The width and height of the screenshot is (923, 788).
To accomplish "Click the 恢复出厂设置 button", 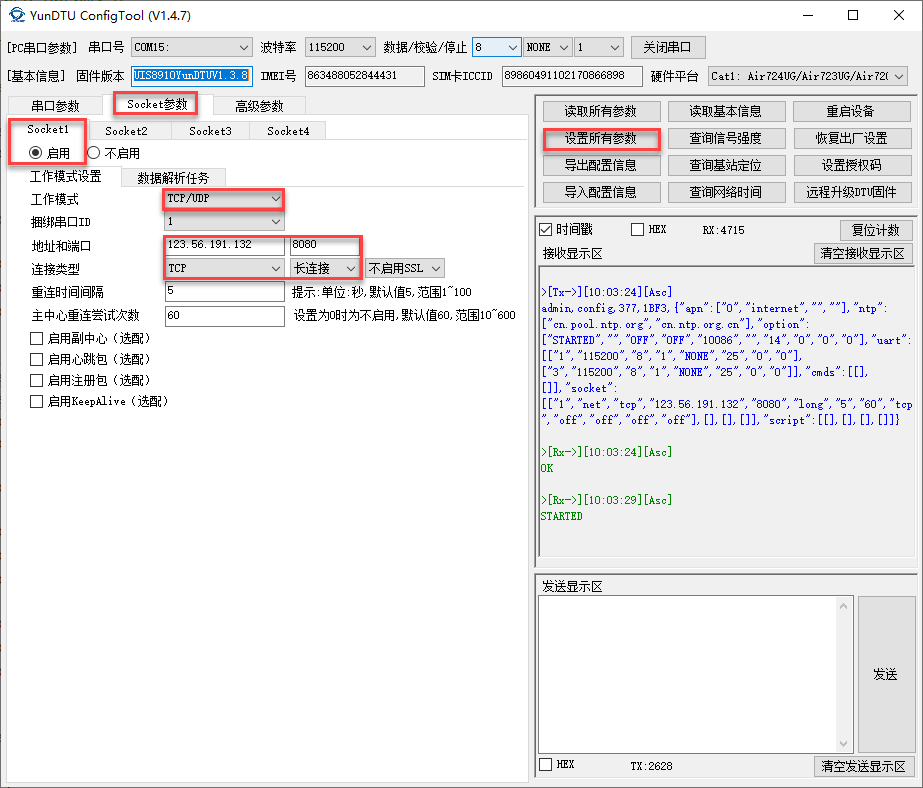I will [851, 138].
